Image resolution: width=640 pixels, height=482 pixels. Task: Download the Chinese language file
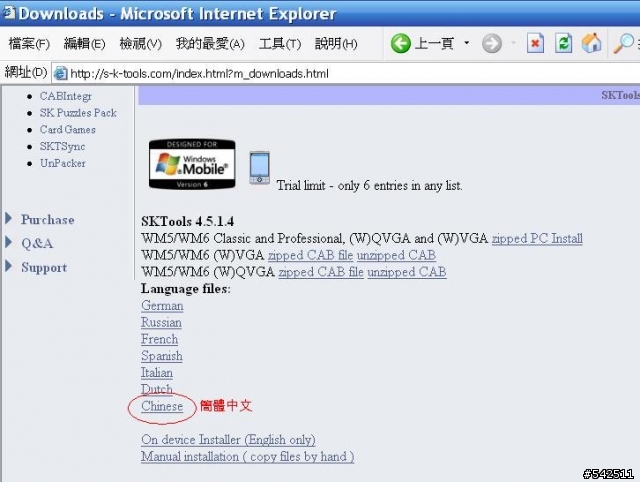[162, 406]
